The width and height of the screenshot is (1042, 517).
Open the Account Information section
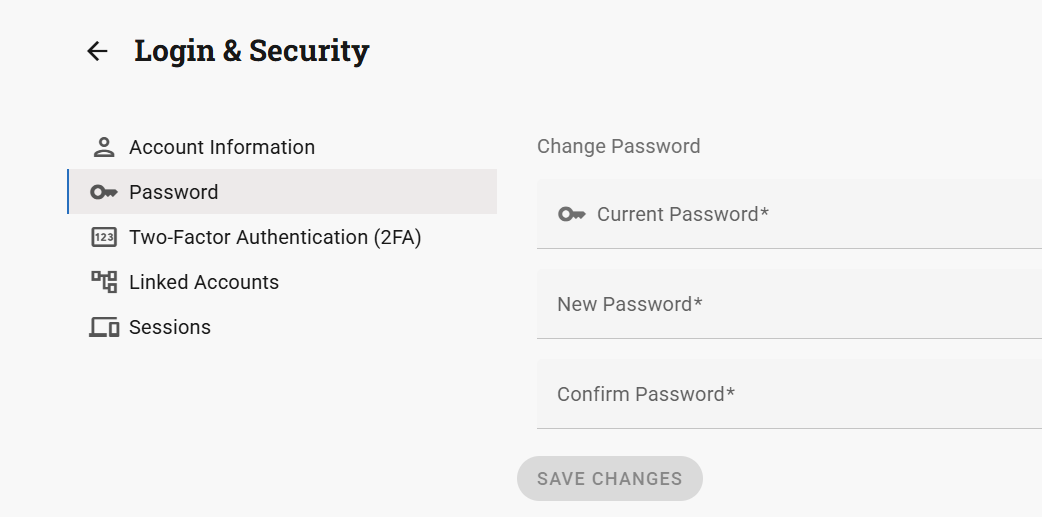point(222,147)
